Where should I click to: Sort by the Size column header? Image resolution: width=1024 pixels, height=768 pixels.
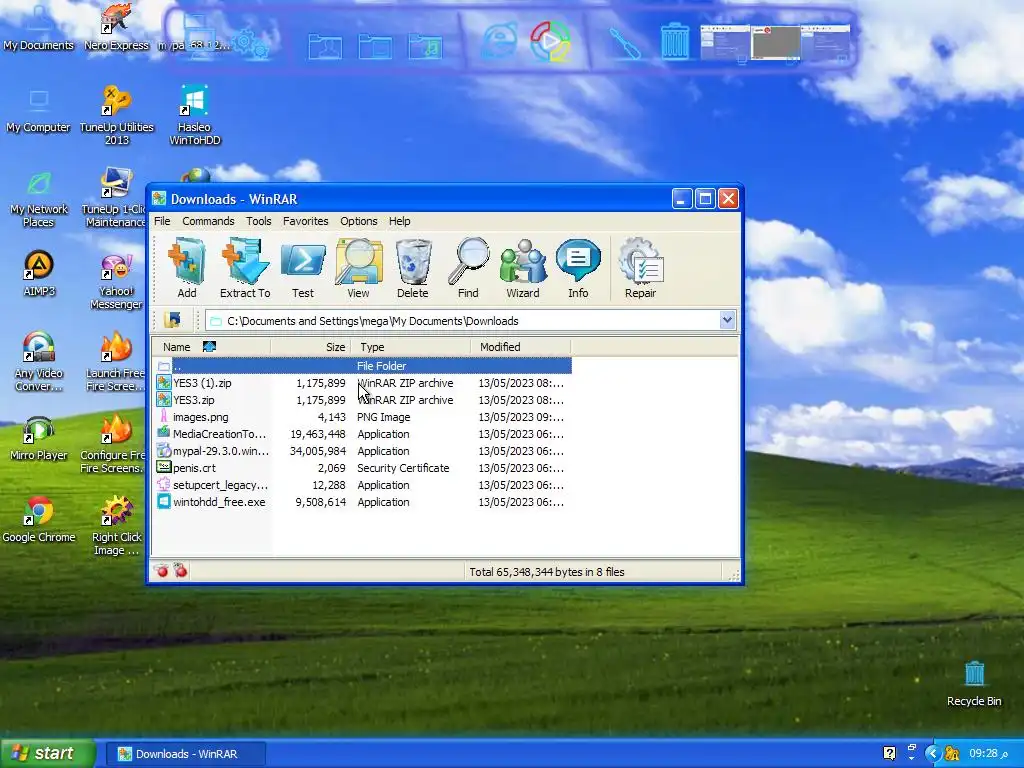tap(311, 347)
